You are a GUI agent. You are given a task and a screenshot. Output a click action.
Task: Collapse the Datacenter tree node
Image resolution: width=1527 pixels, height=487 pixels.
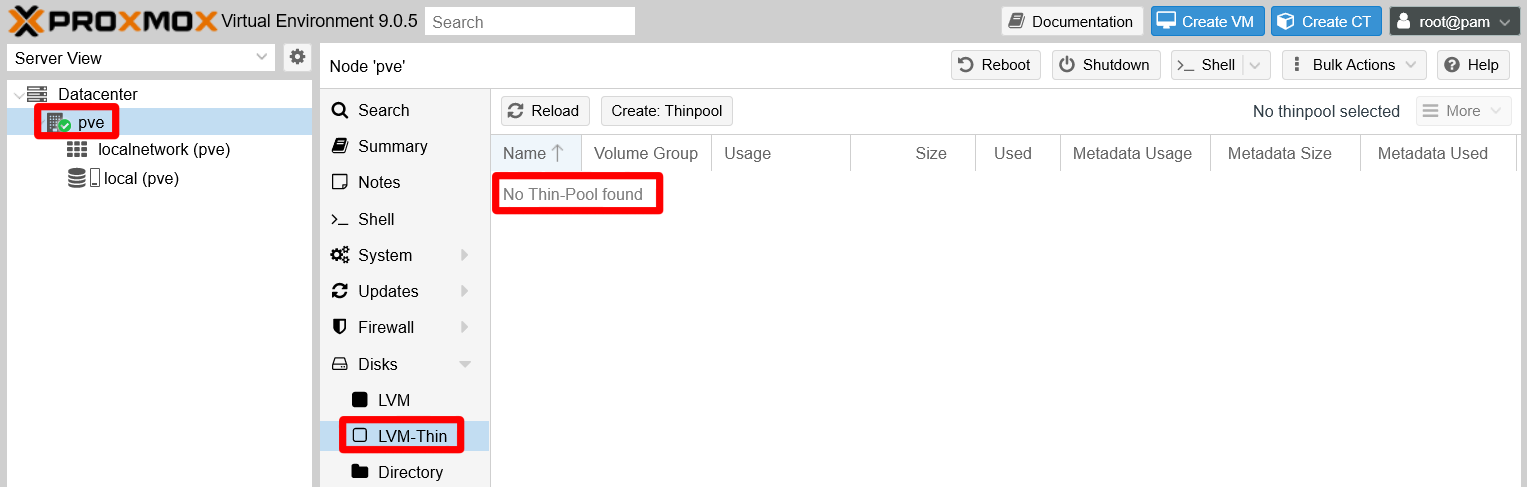19,94
